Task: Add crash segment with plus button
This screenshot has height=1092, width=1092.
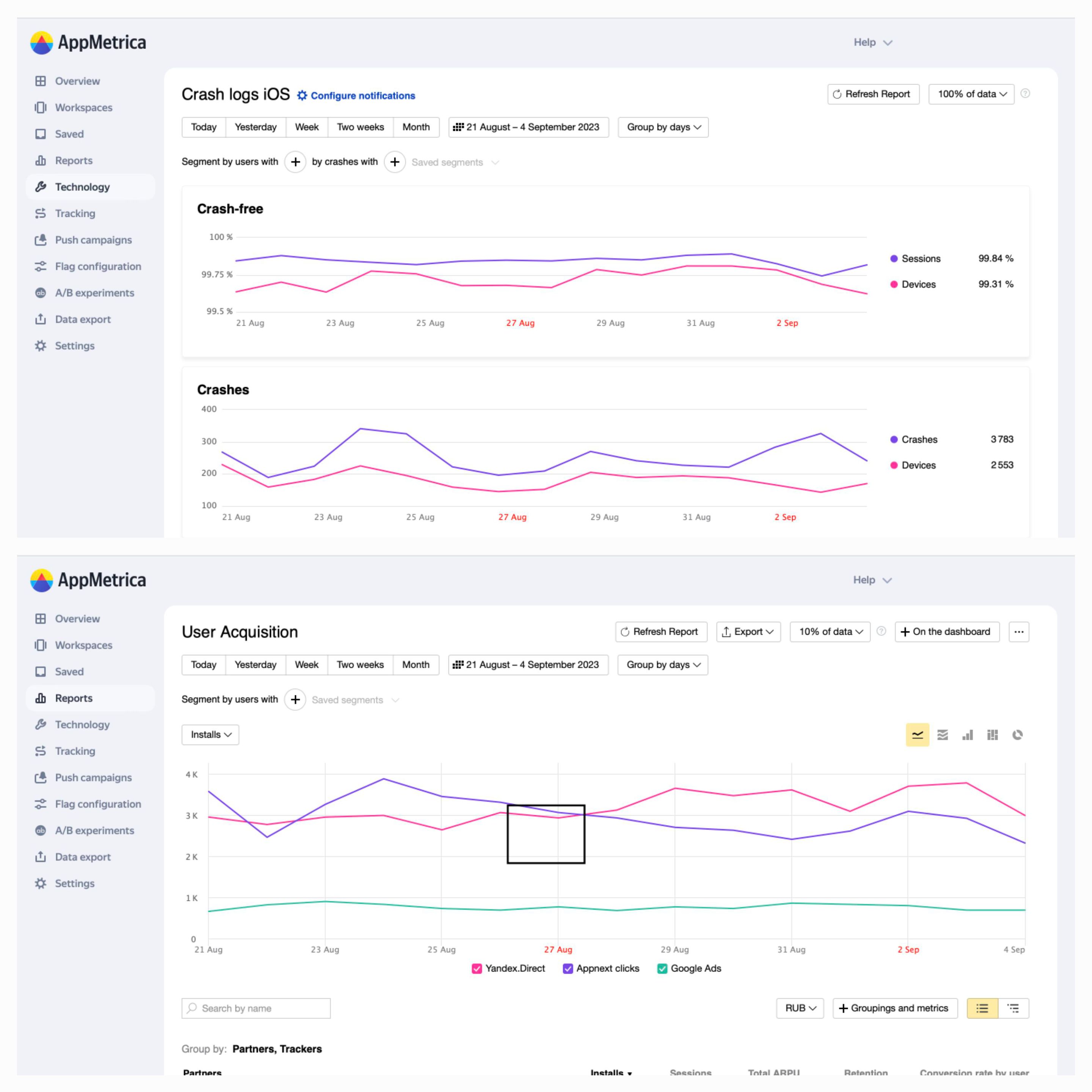Action: coord(394,162)
